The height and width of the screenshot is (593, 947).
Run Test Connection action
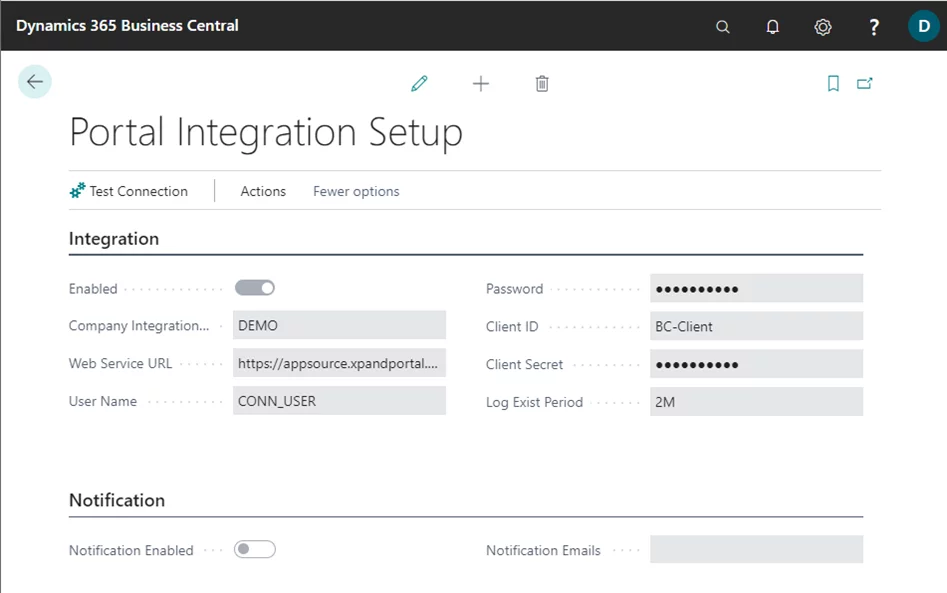click(x=129, y=191)
